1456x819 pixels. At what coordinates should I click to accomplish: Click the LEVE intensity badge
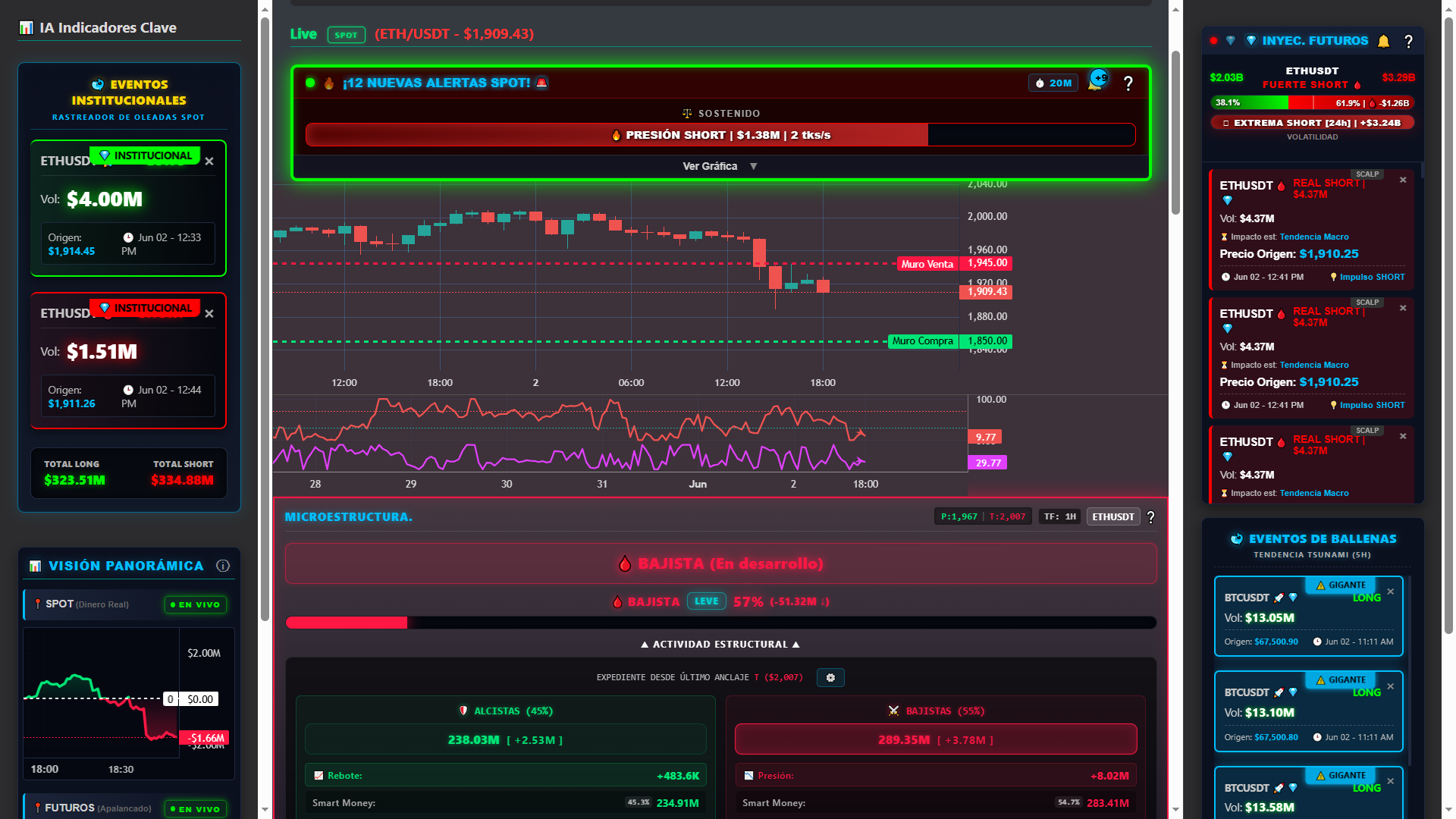706,601
